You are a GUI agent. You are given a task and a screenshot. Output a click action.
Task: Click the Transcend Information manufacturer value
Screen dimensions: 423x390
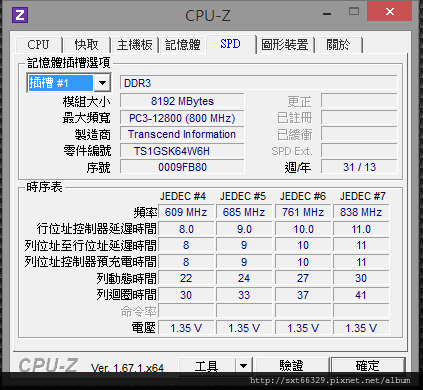click(182, 134)
